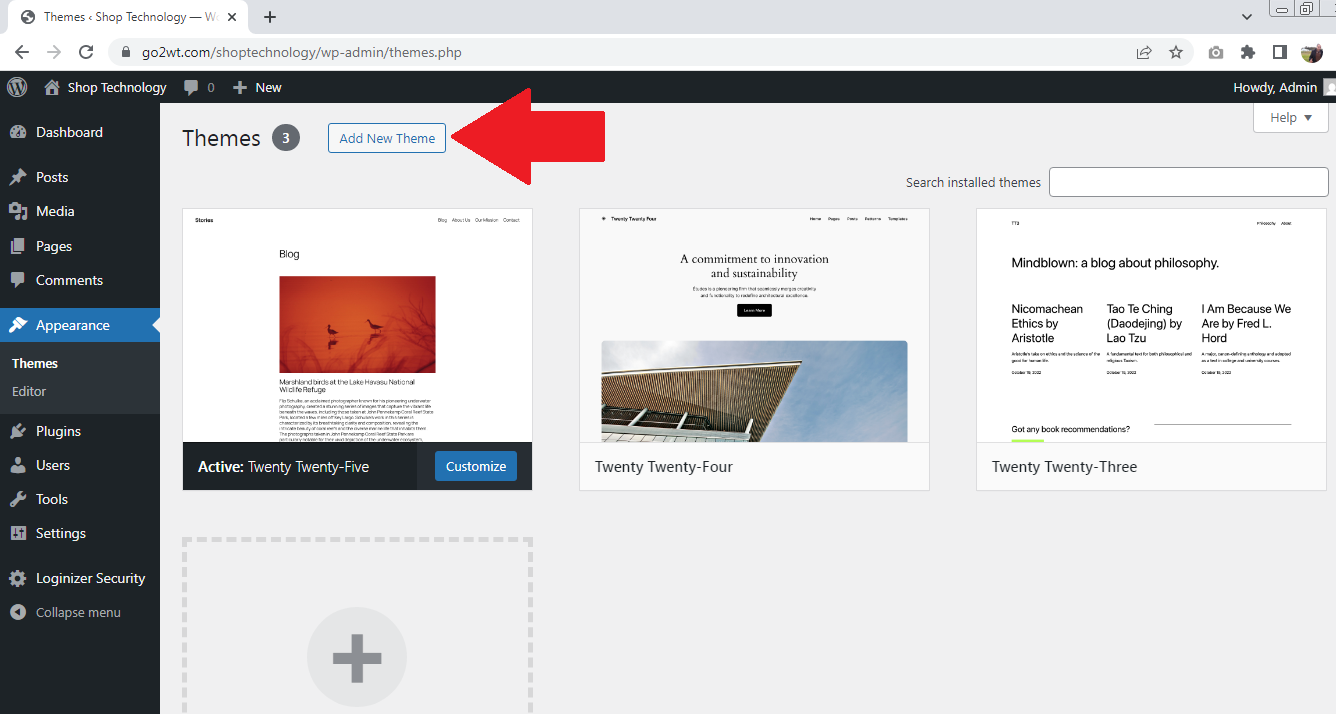Image resolution: width=1336 pixels, height=714 pixels.
Task: Click the Collapse menu arrow icon
Action: click(x=18, y=612)
